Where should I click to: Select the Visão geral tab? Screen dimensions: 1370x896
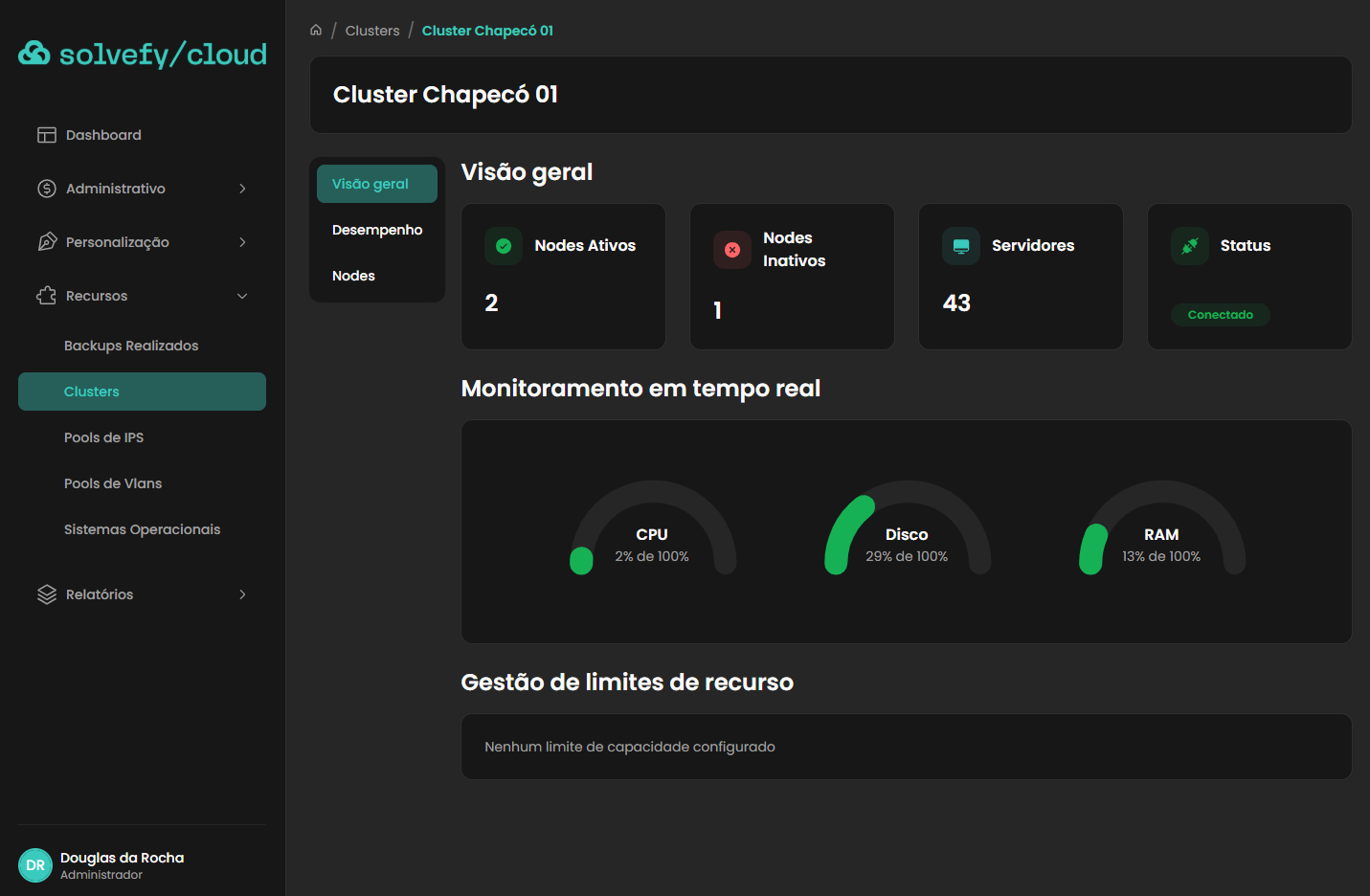pos(377,184)
